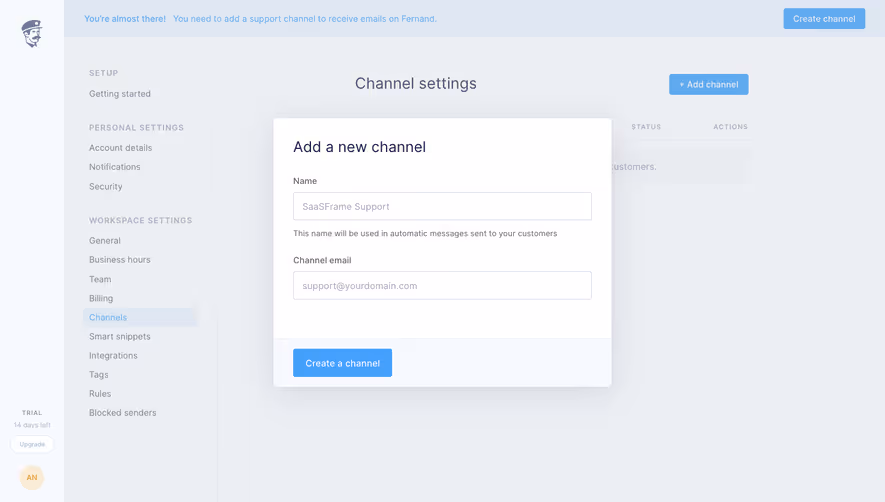This screenshot has height=502, width=885.
Task: Click "You're almost there!" banner text
Action: coord(125,19)
